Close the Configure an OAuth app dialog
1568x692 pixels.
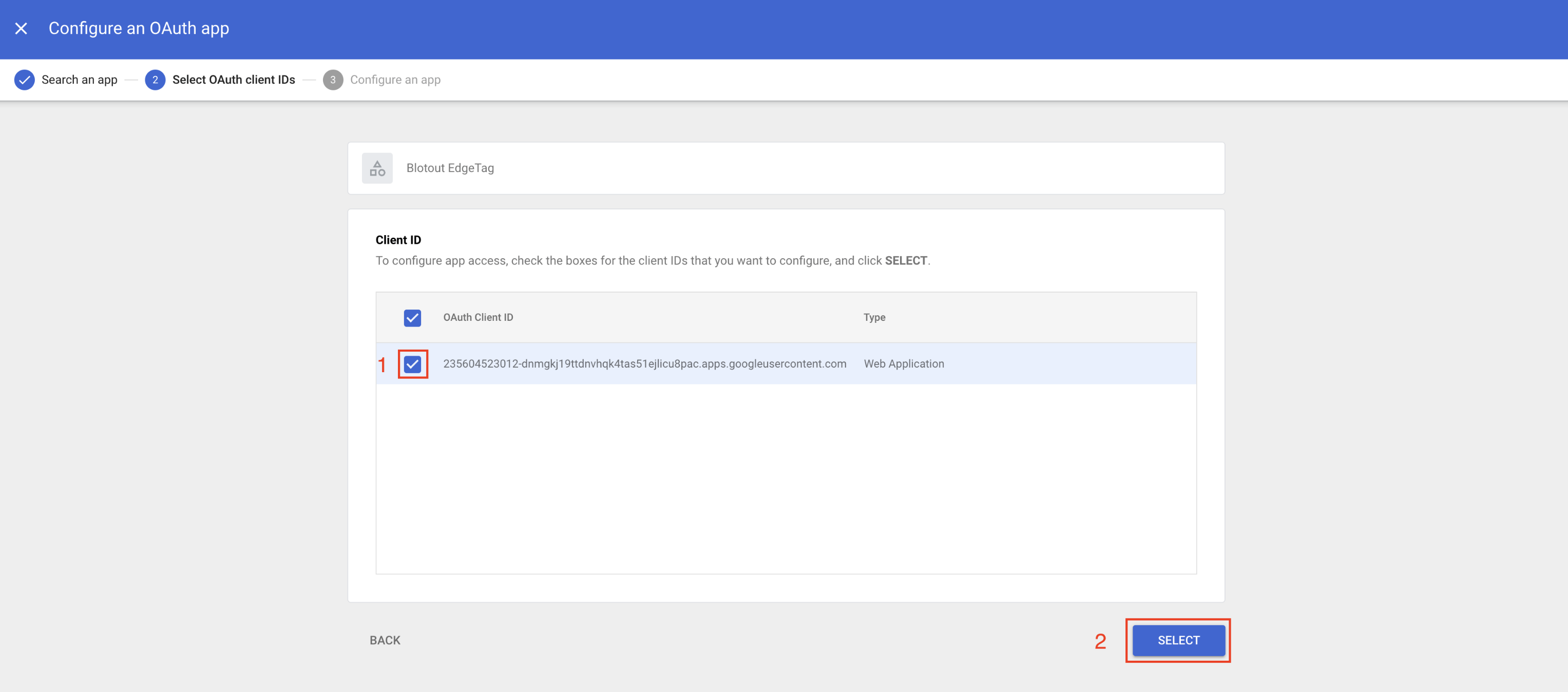click(x=21, y=29)
